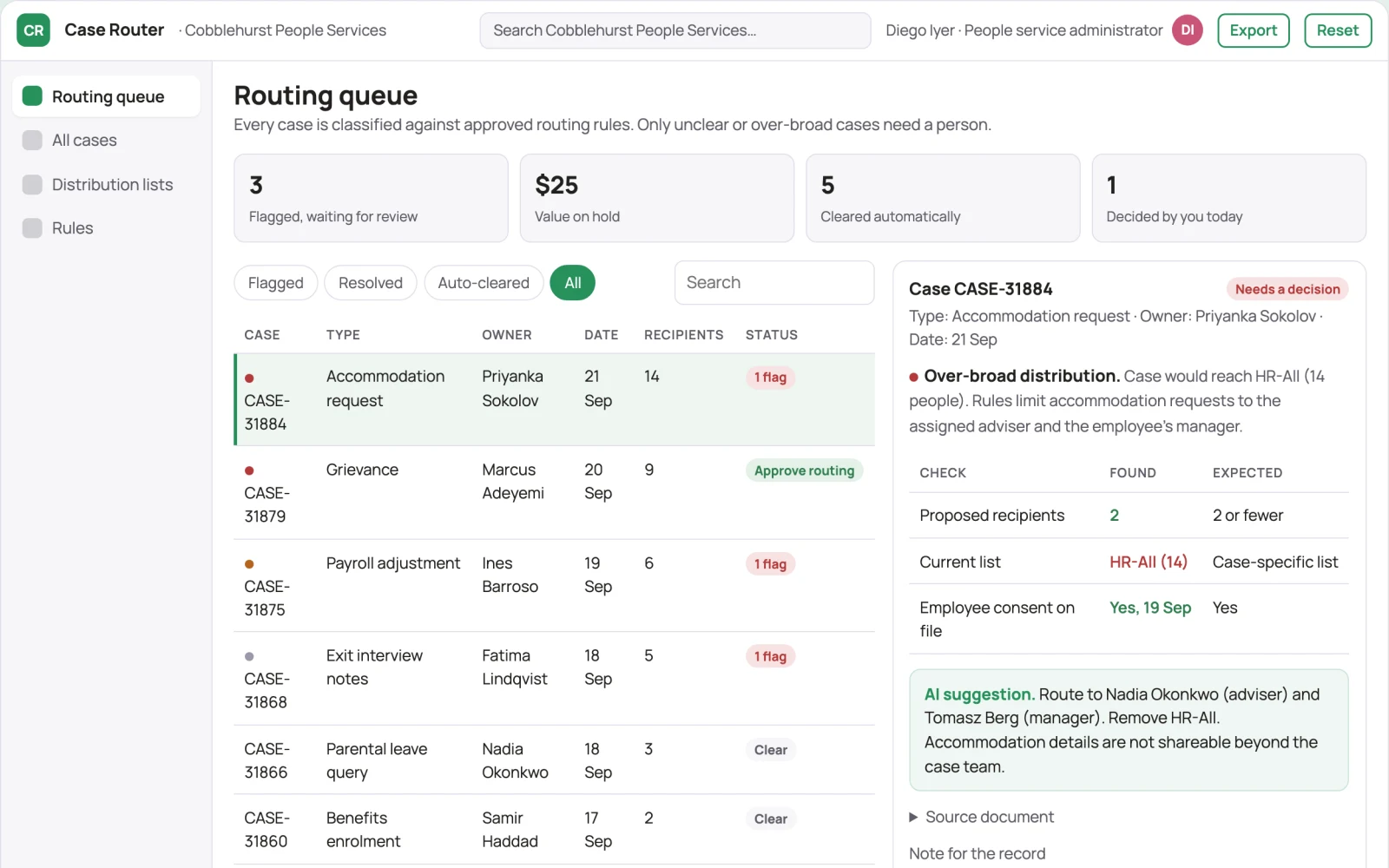Click the Export button

pos(1254,30)
